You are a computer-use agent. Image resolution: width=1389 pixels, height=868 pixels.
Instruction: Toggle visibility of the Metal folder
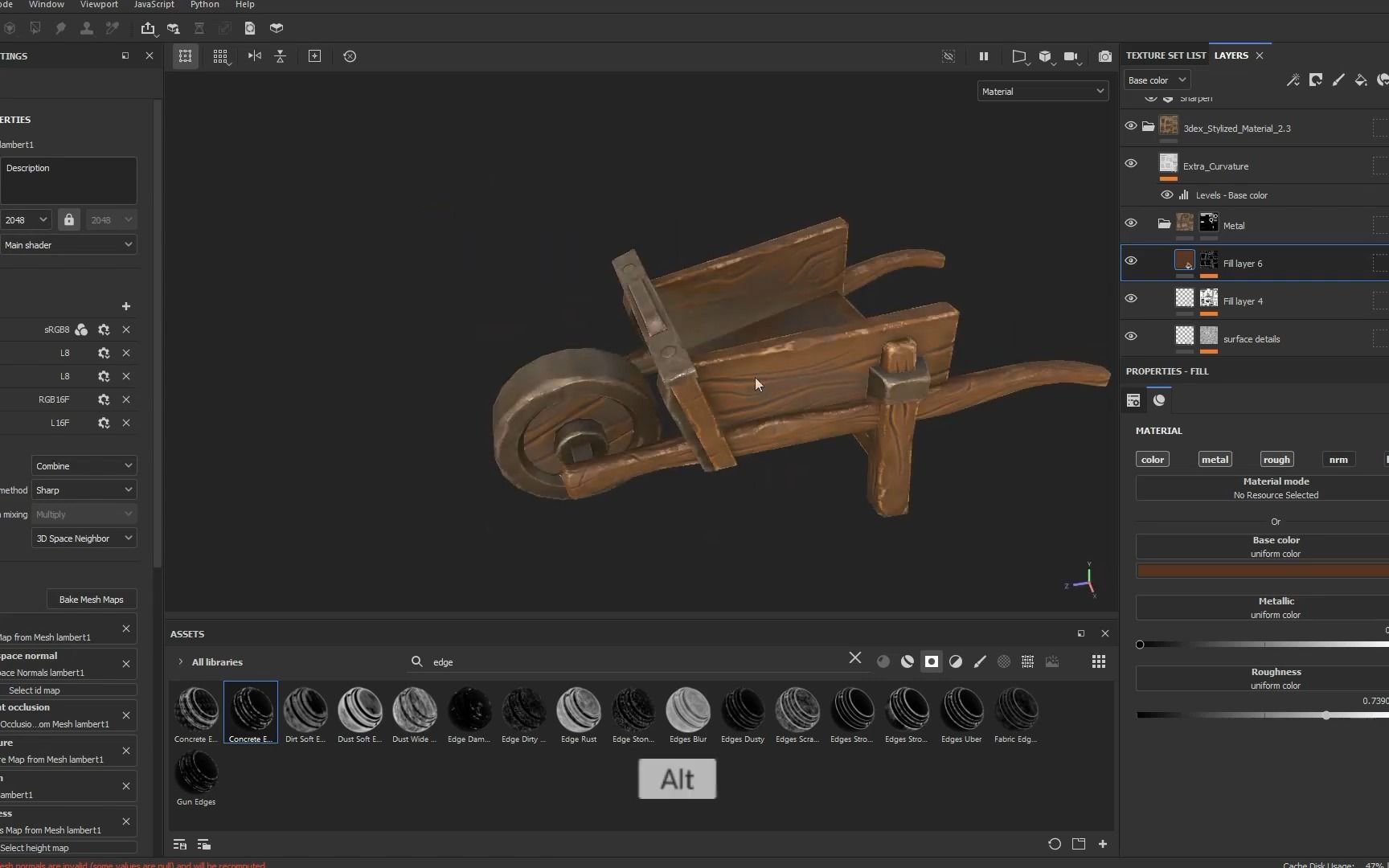pyautogui.click(x=1131, y=223)
